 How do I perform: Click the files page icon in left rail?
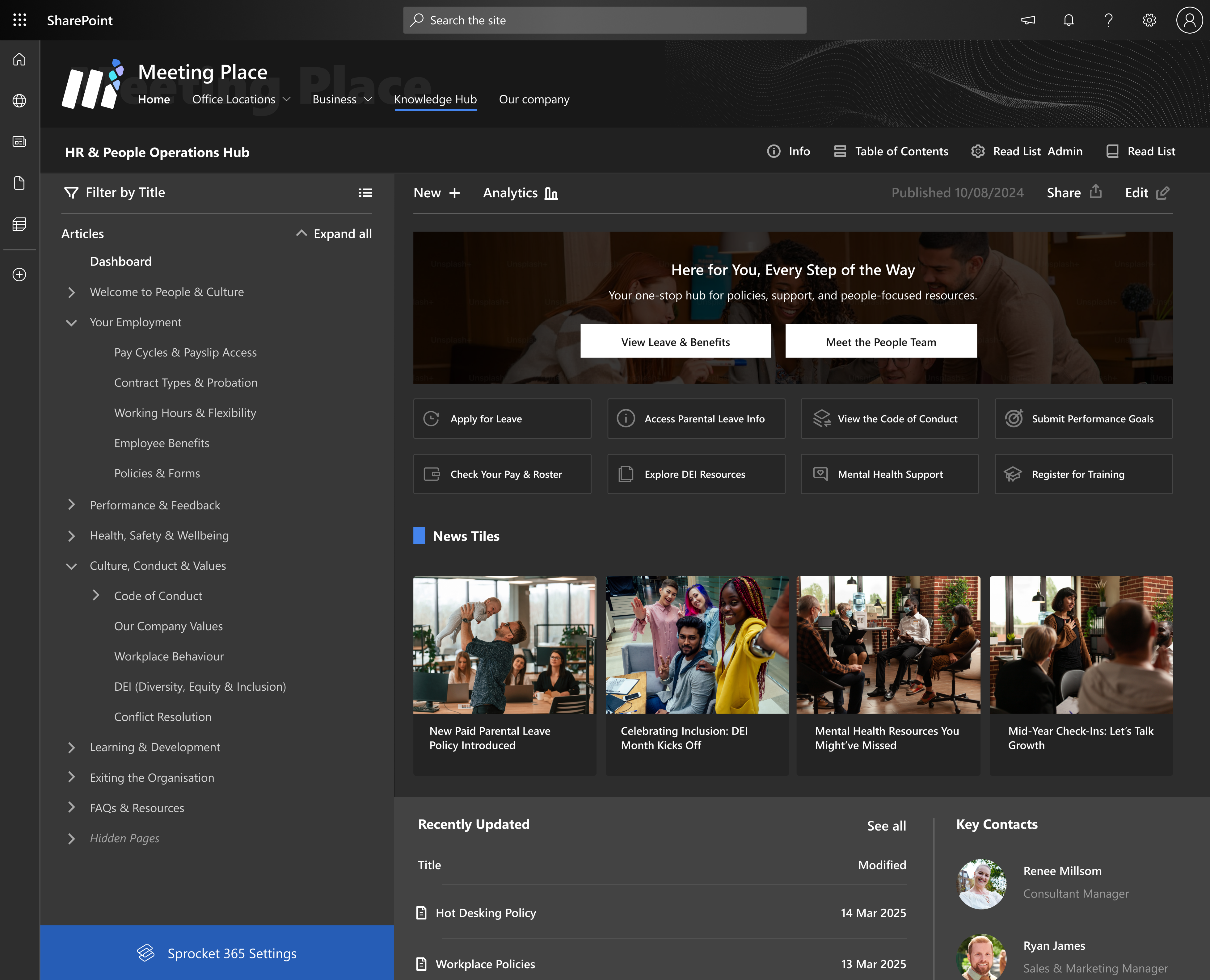tap(20, 183)
